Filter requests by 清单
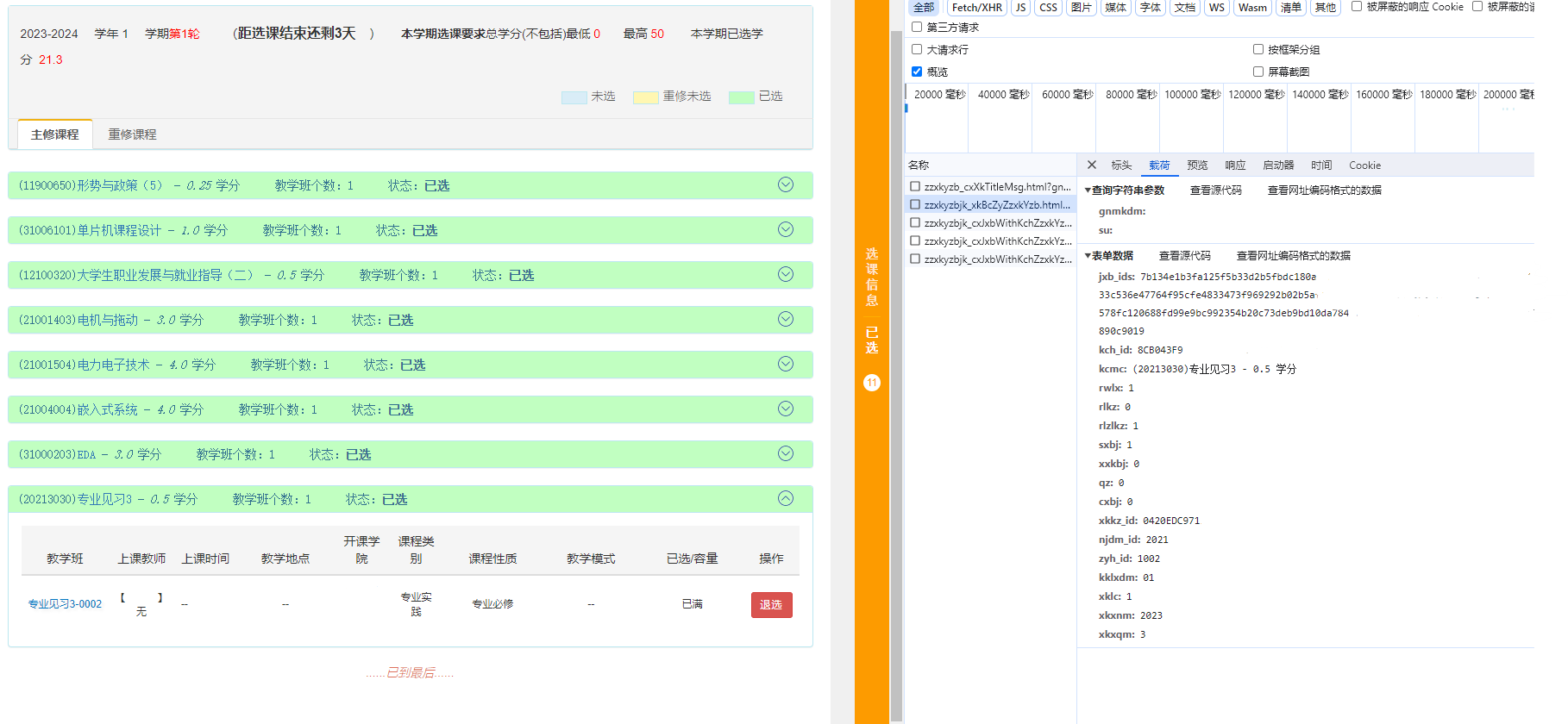Image resolution: width=1568 pixels, height=724 pixels. (x=1290, y=7)
